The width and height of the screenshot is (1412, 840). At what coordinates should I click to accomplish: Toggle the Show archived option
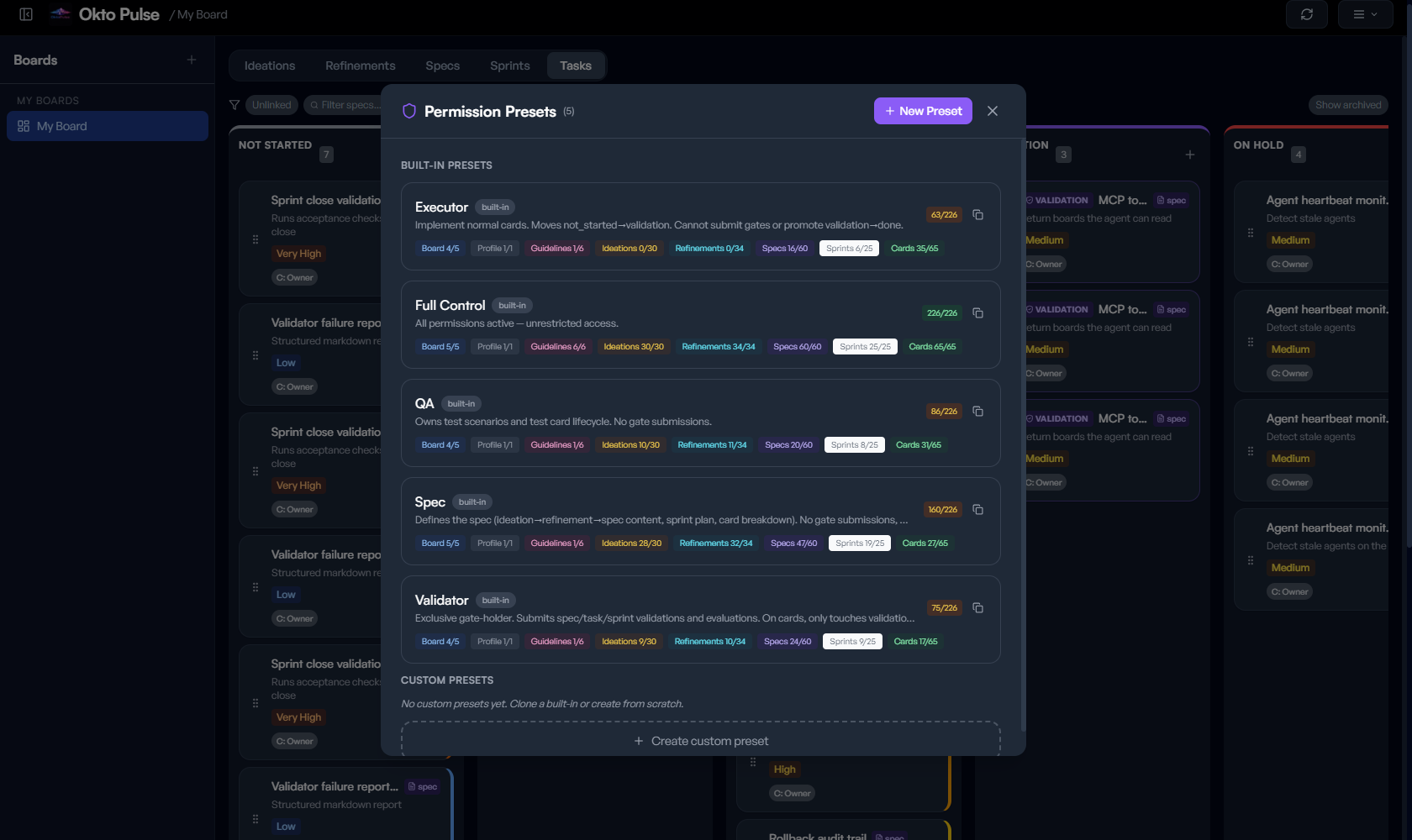(1347, 105)
